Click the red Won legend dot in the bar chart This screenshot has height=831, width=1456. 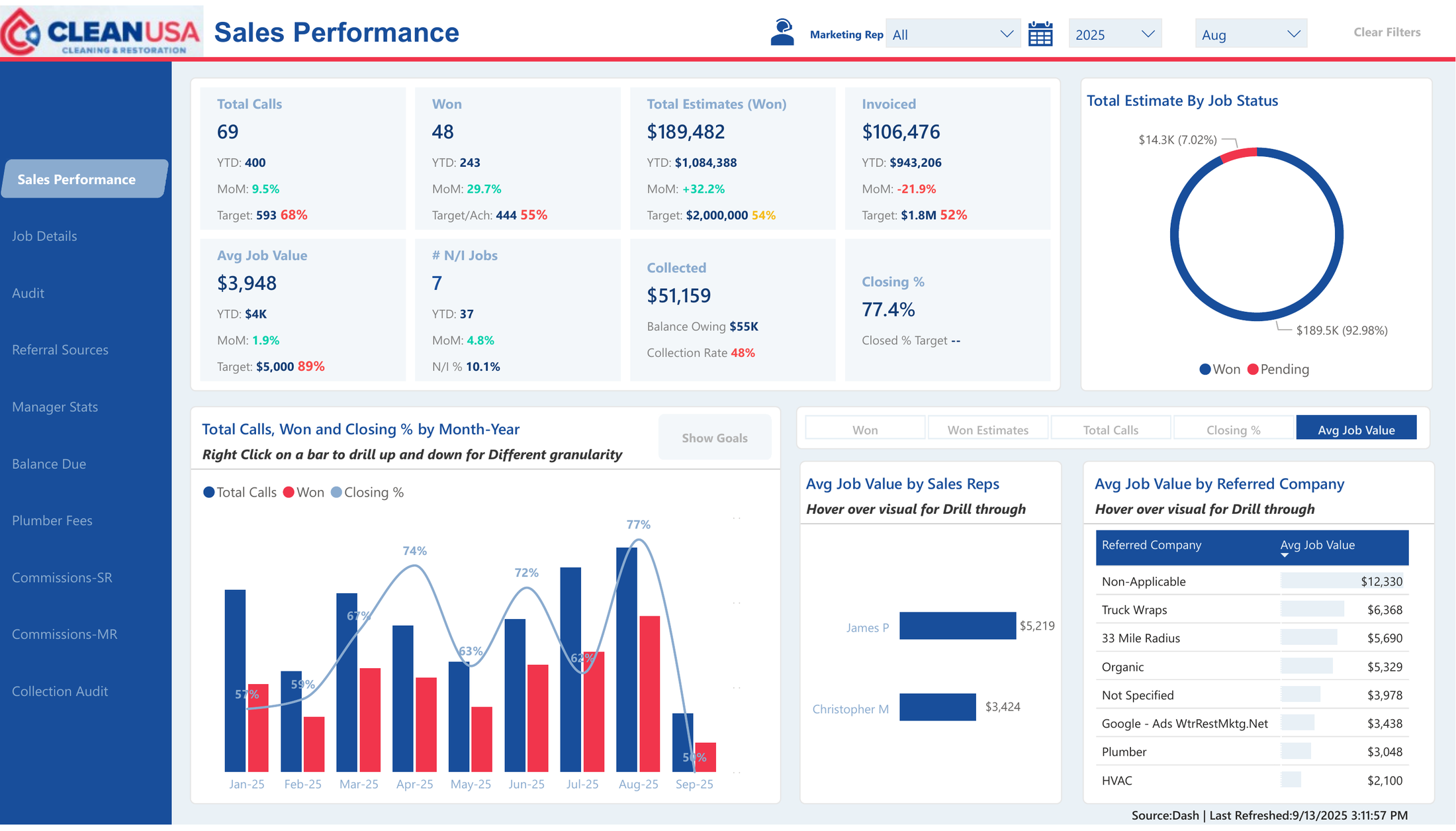coord(289,492)
